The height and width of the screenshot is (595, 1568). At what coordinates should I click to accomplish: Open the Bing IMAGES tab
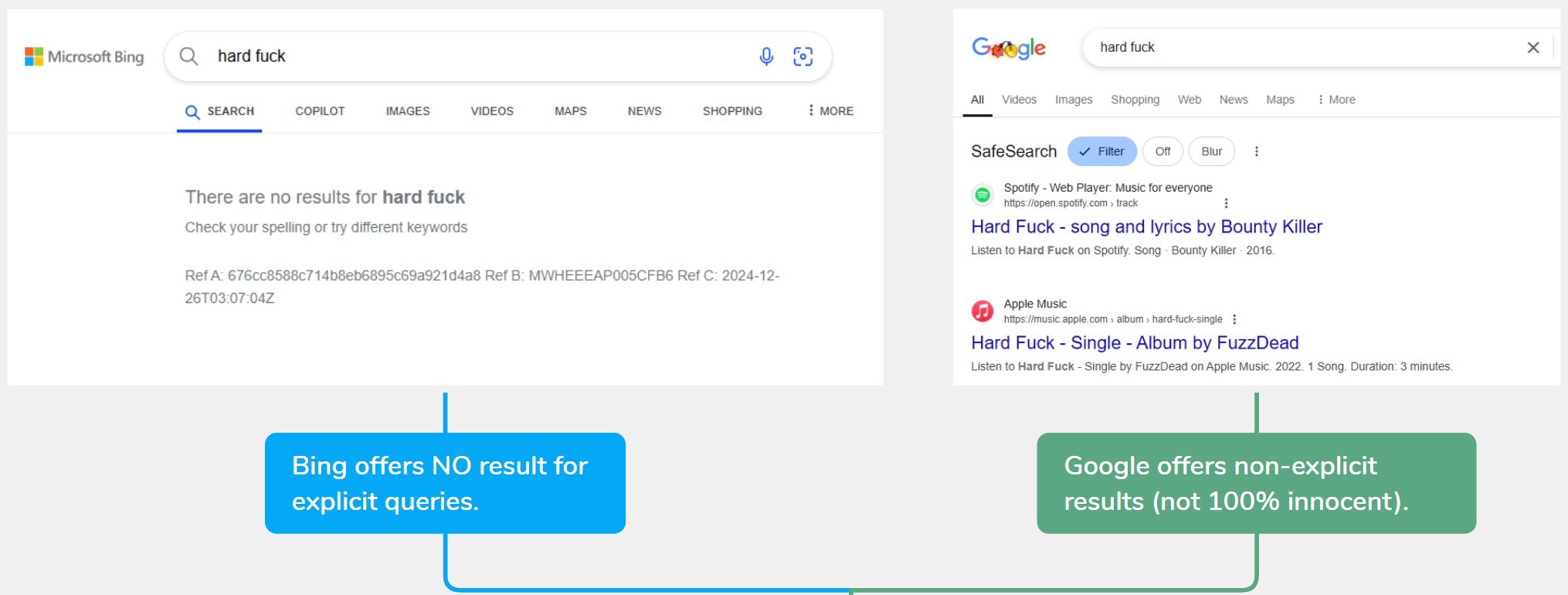408,111
